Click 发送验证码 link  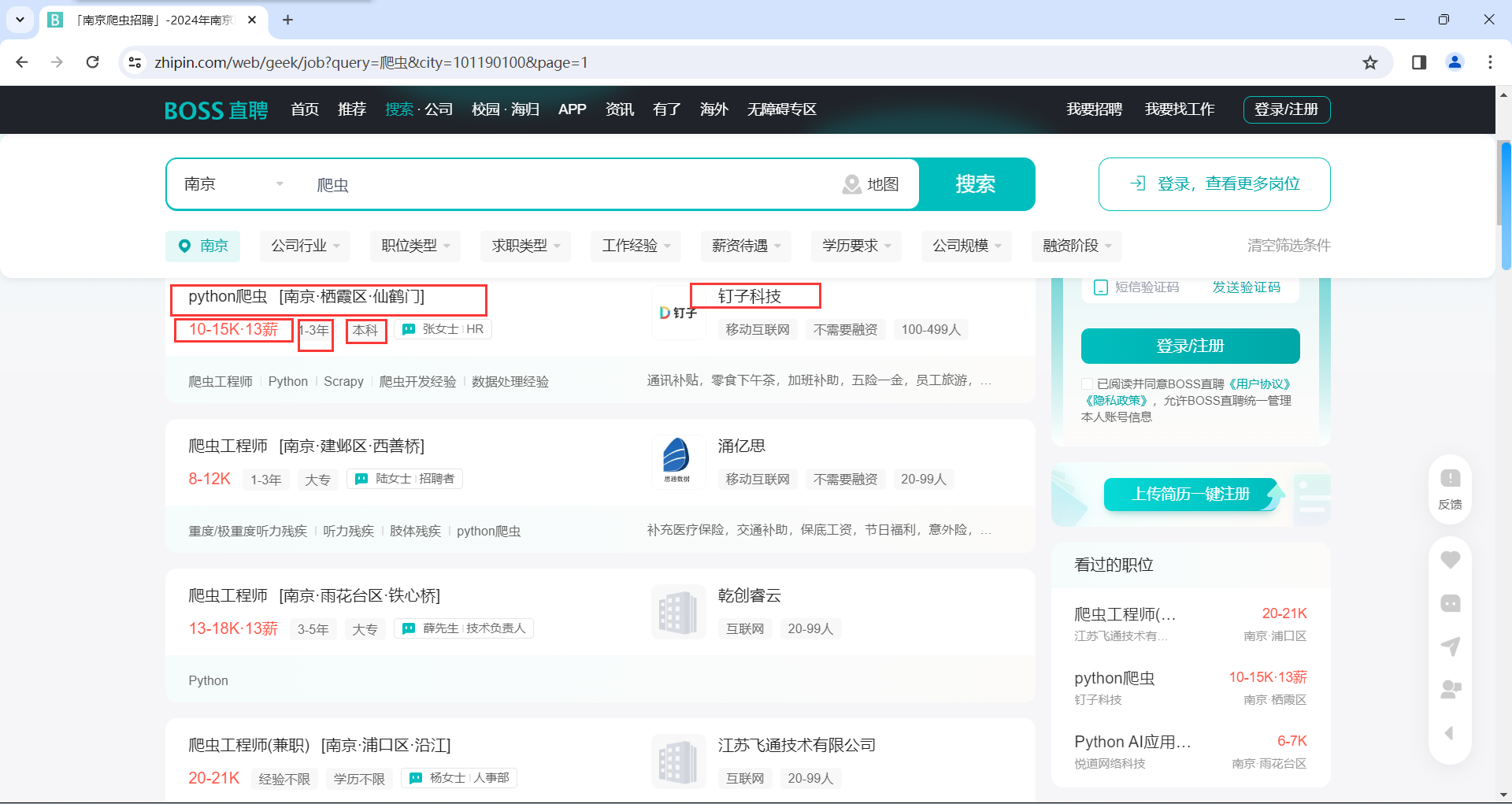click(x=1246, y=287)
